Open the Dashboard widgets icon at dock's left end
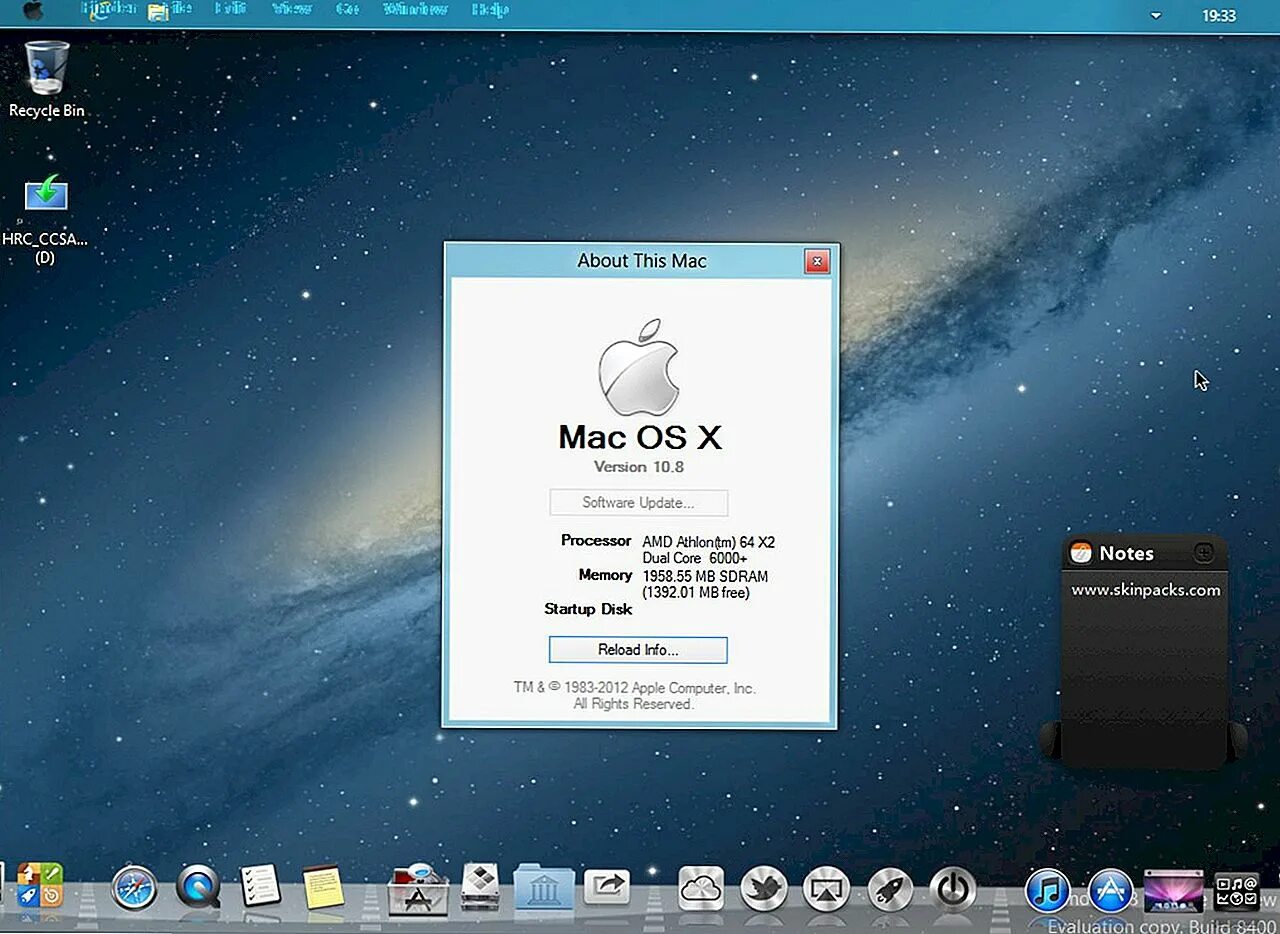This screenshot has height=934, width=1280. 40,886
